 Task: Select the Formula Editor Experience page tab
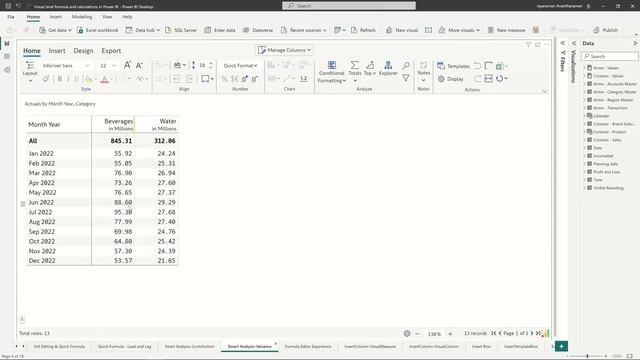(308, 346)
